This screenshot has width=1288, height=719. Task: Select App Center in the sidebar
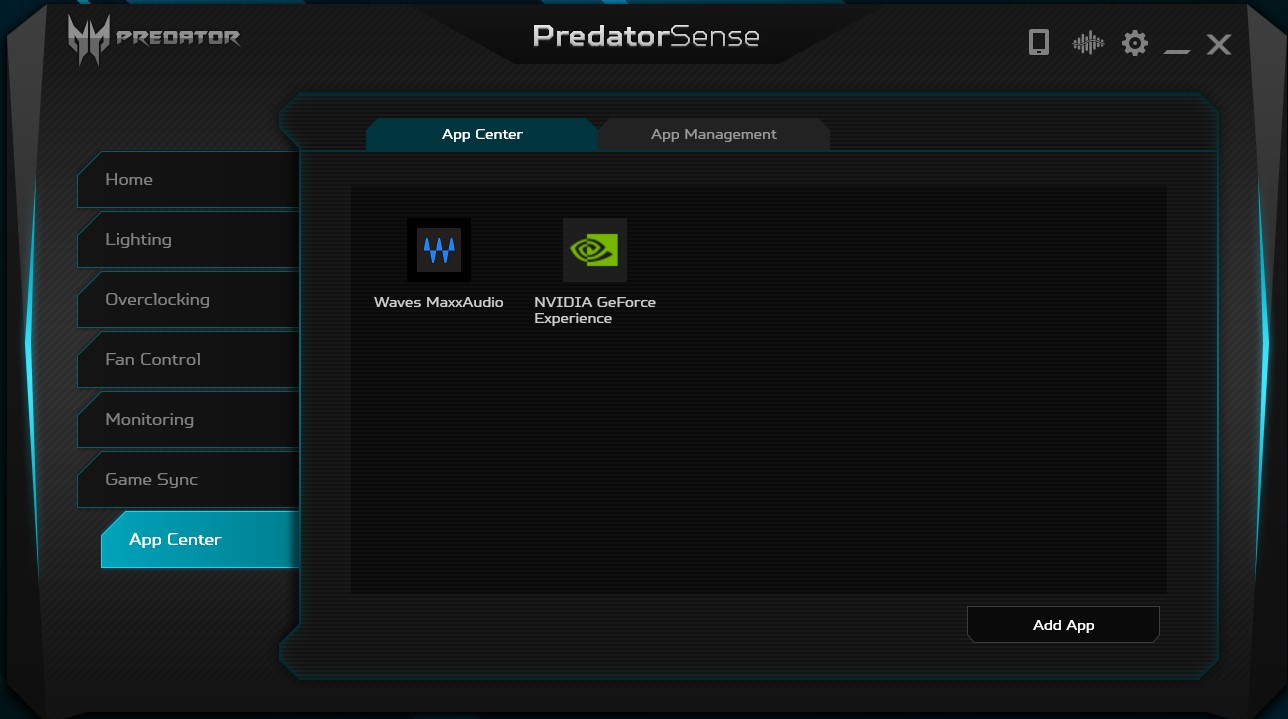click(200, 540)
